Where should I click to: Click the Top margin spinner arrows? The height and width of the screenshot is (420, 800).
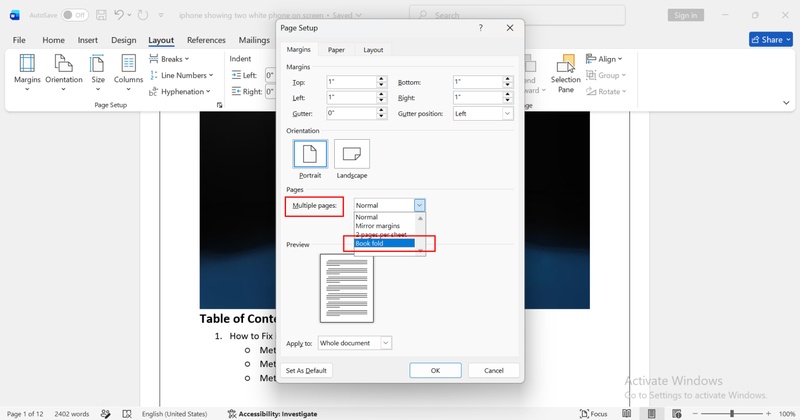(x=382, y=82)
